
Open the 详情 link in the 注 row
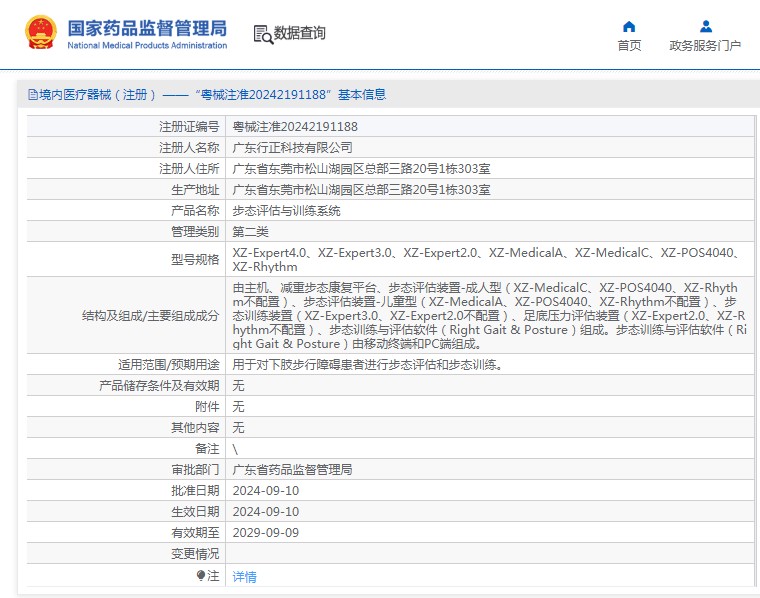244,577
